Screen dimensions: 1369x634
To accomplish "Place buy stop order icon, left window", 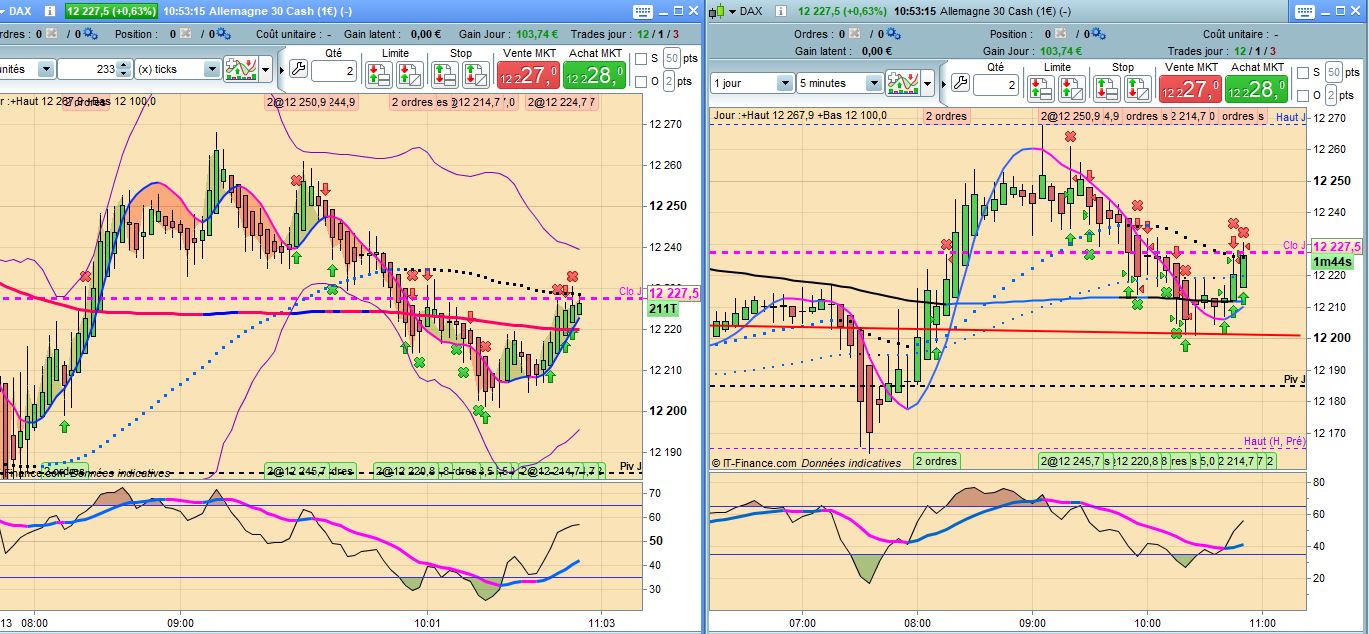I will click(x=445, y=74).
